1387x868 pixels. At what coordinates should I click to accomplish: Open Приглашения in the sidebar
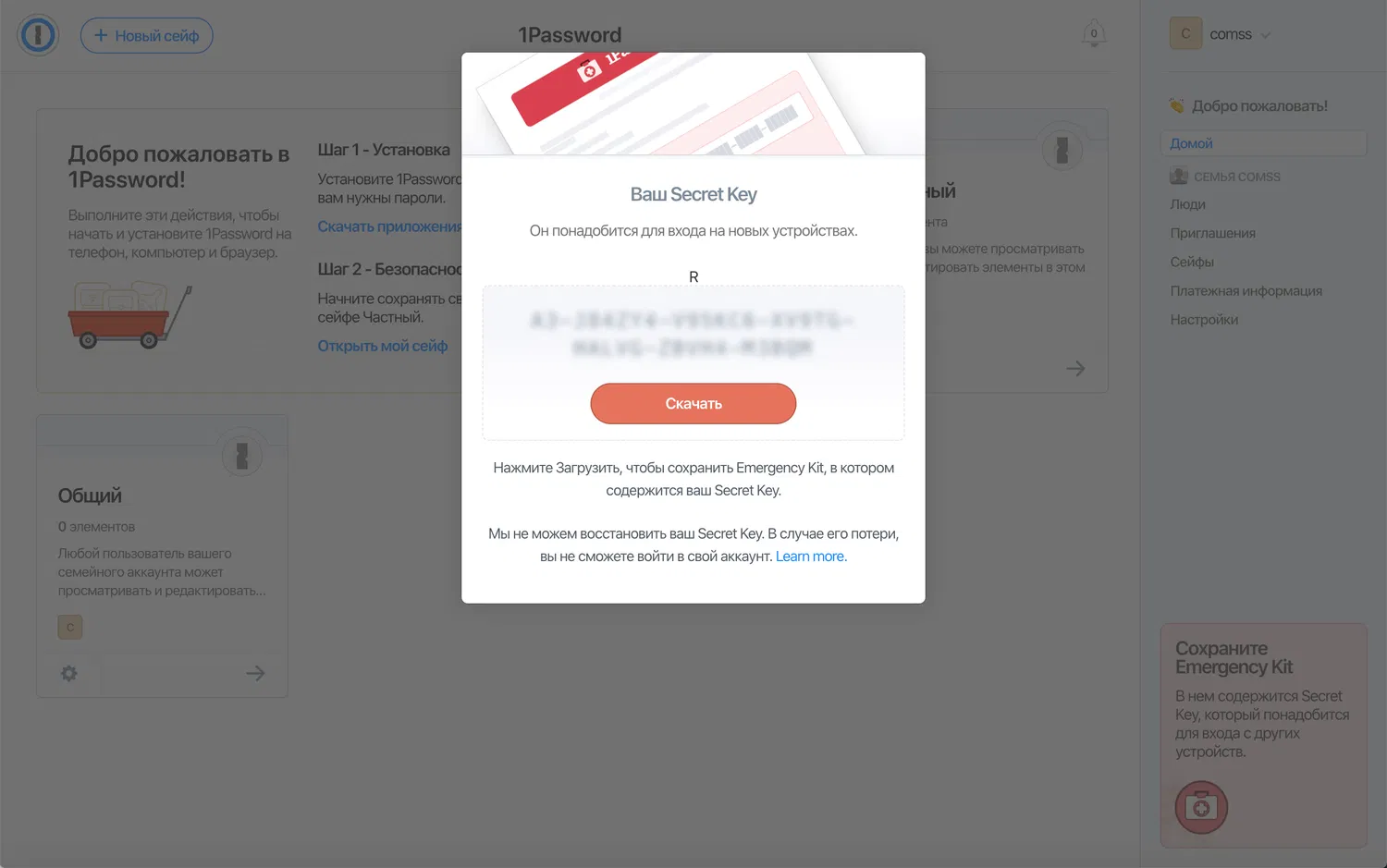coord(1212,233)
